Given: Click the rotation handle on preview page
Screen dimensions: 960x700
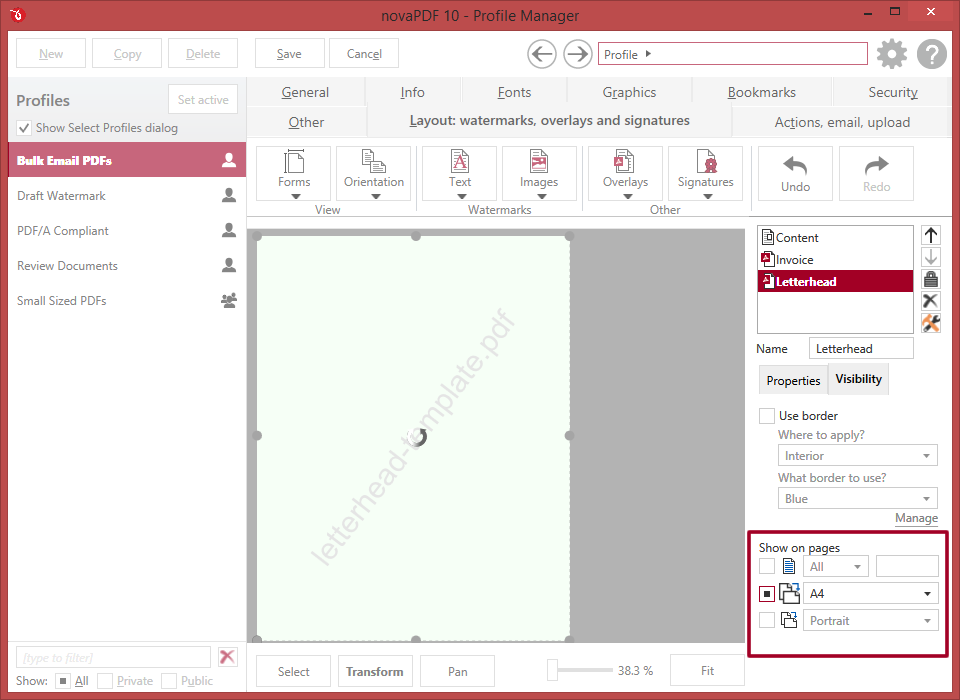Looking at the screenshot, I should tap(418, 437).
